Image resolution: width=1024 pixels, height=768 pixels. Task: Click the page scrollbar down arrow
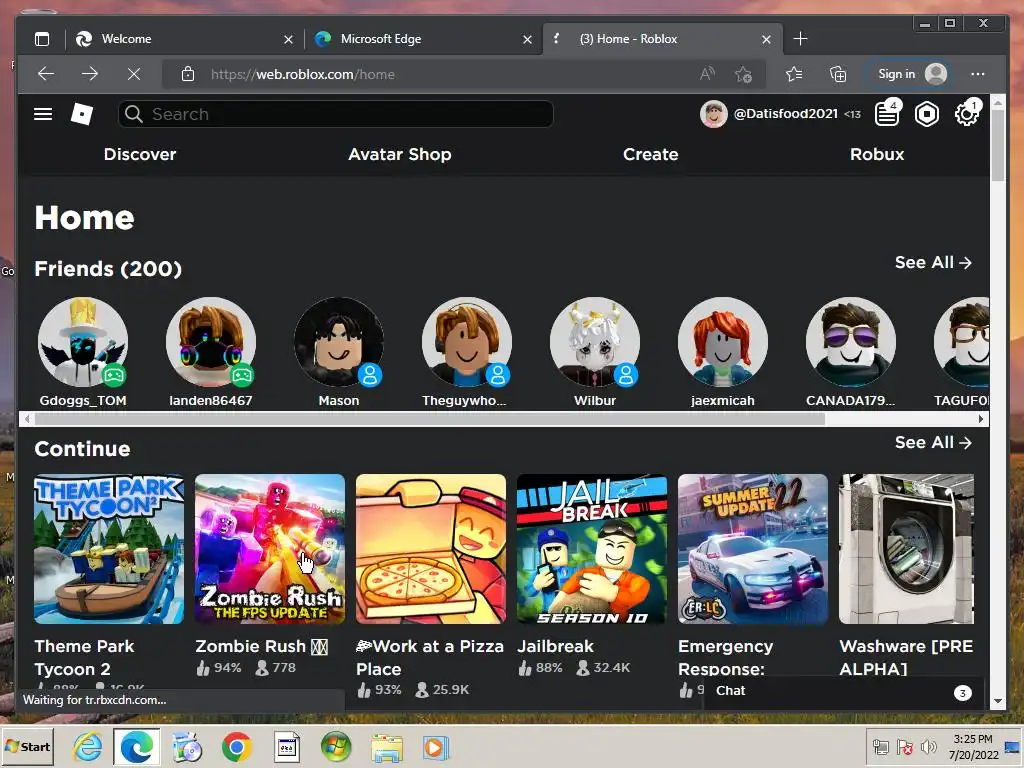[998, 701]
